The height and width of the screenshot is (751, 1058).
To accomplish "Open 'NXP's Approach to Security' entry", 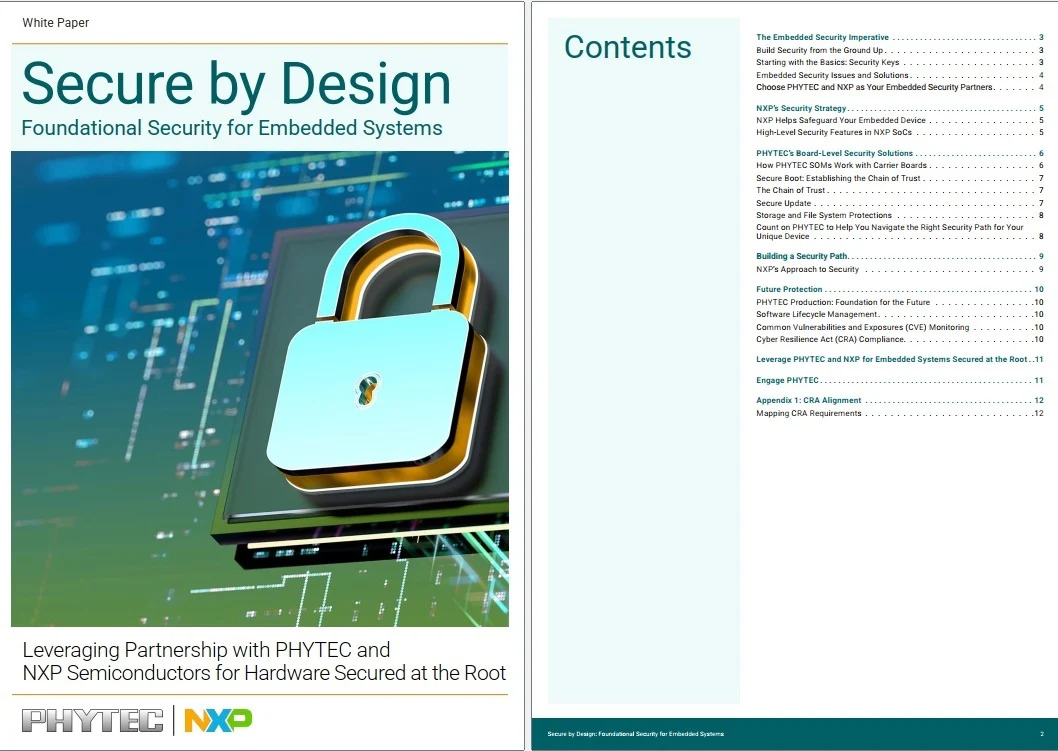I will pos(899,269).
